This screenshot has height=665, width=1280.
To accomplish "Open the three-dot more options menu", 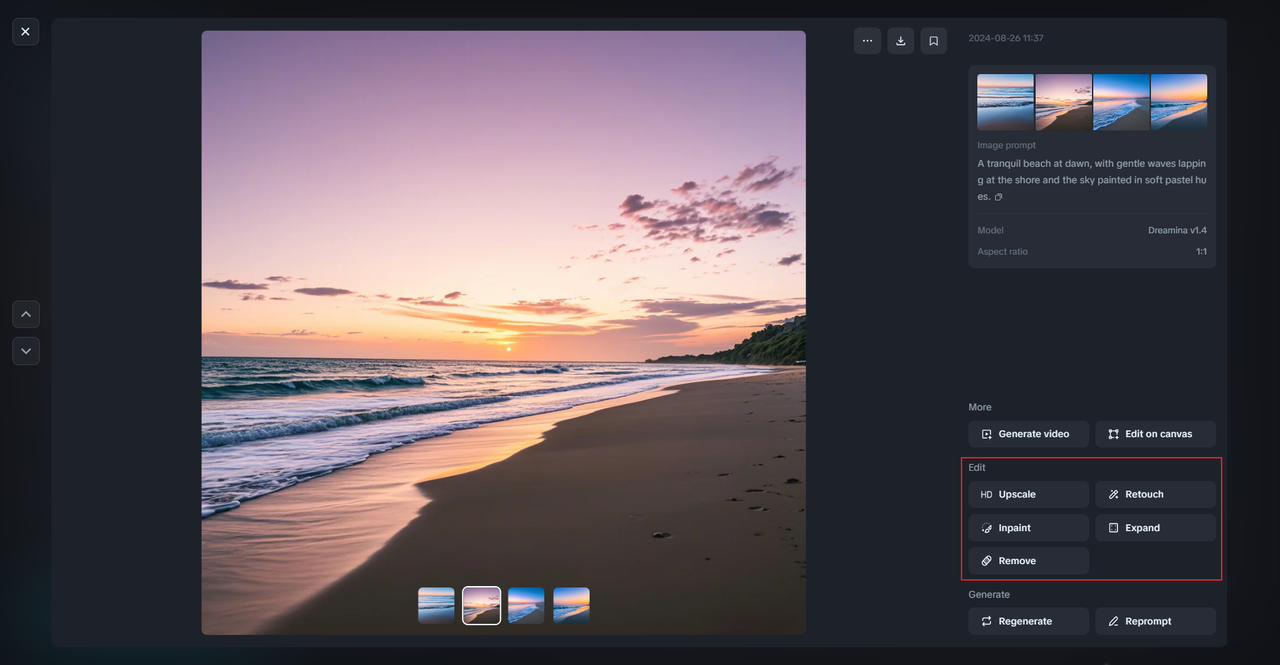I will point(867,41).
